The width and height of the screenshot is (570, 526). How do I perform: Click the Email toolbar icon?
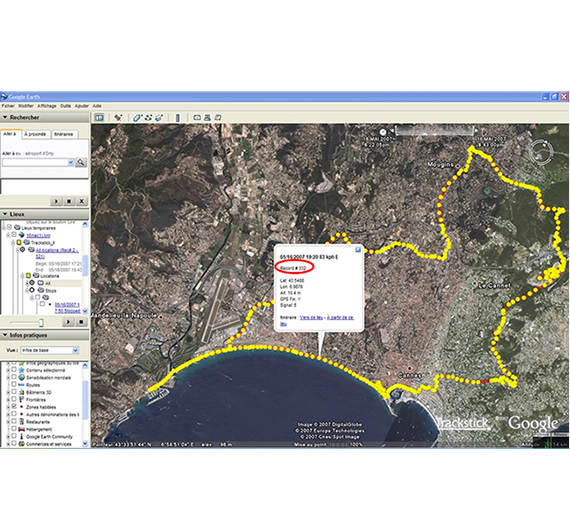197,117
